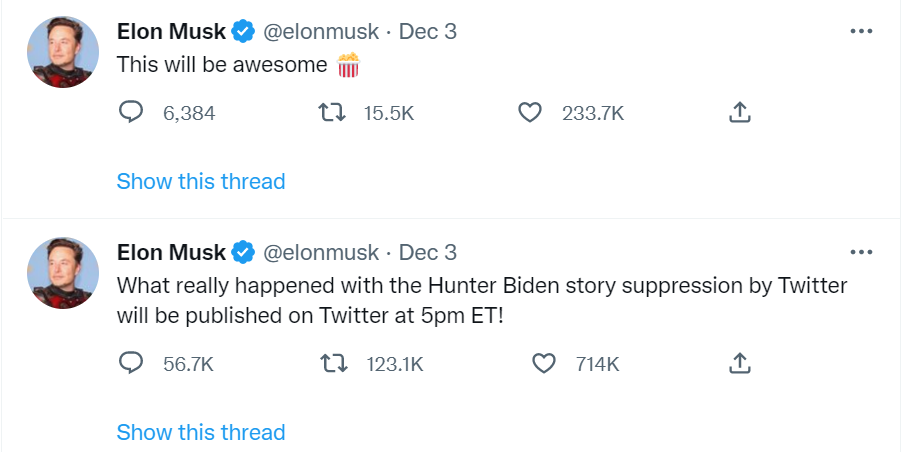Open @elonmusk handle on first tweet
The width and height of the screenshot is (907, 452).
[x=321, y=31]
